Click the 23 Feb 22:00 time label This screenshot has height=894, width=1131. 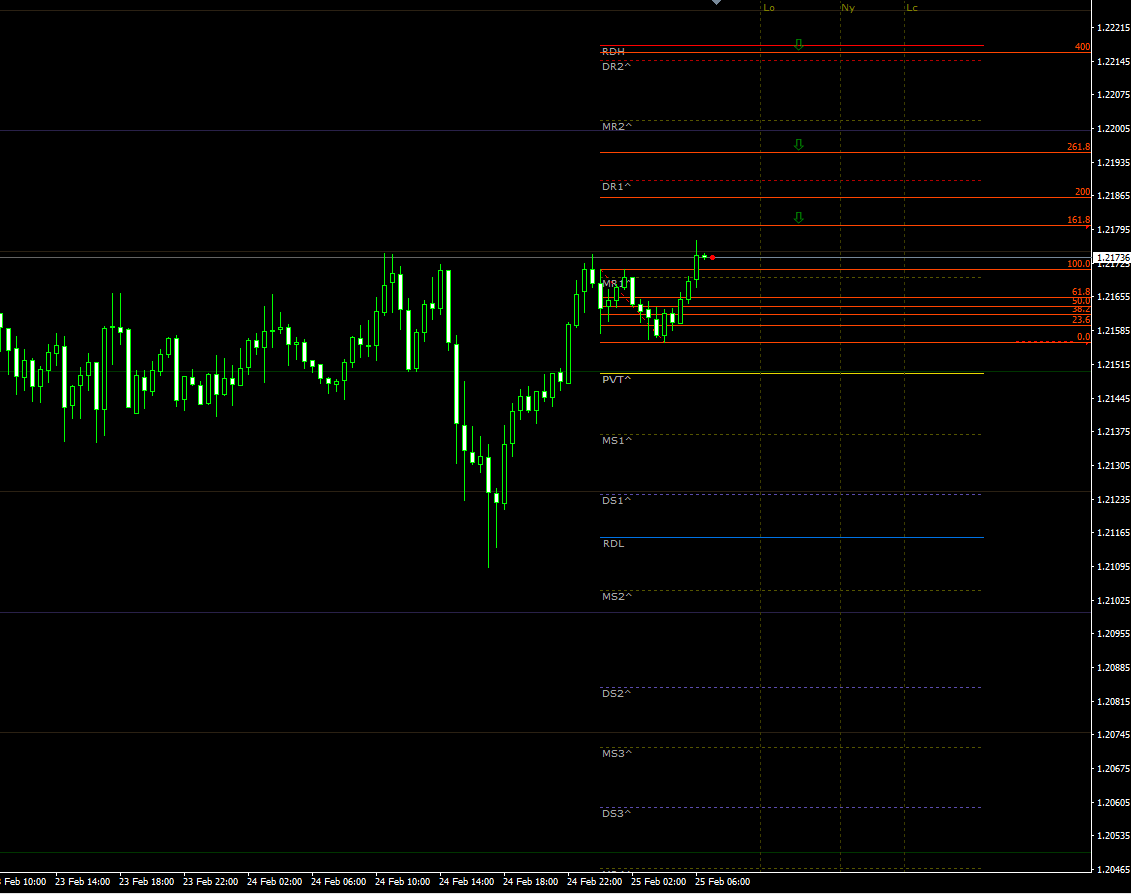pos(211,882)
